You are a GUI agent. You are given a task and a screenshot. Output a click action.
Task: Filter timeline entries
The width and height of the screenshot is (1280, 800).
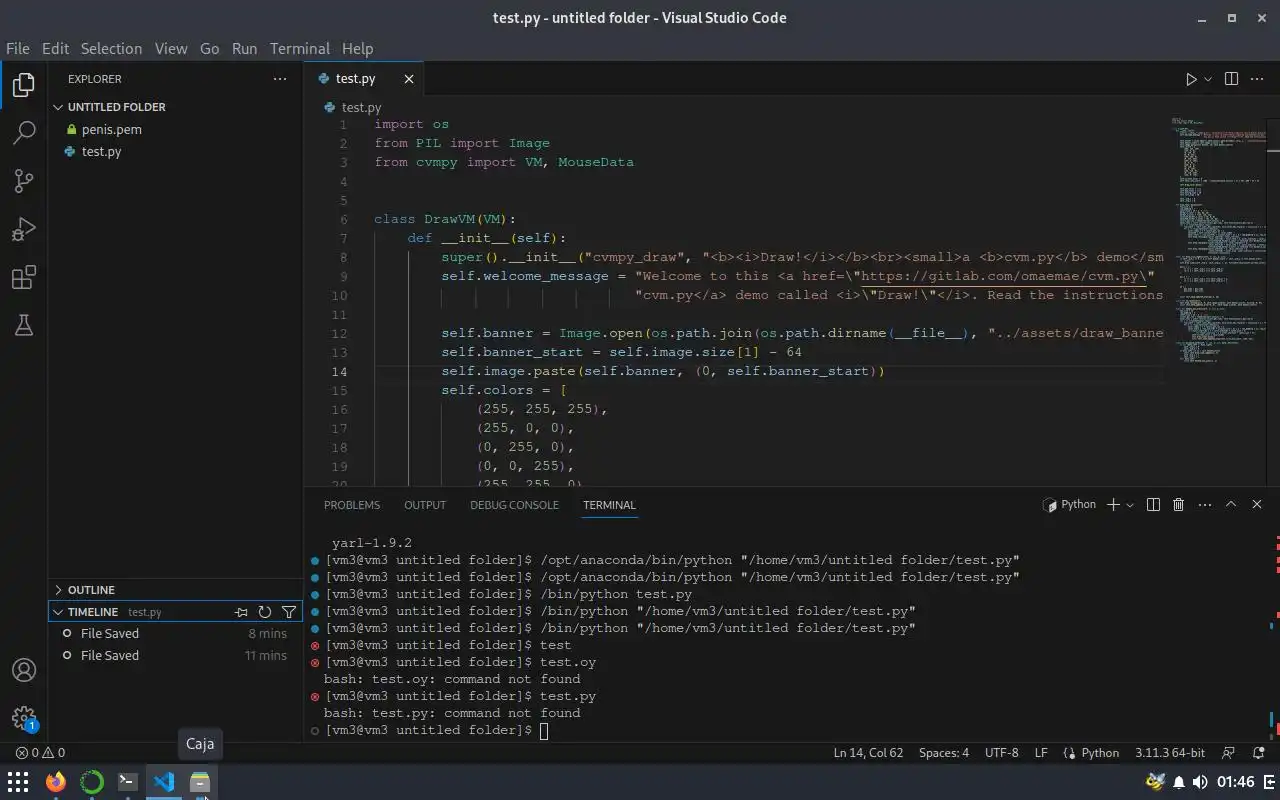(x=289, y=612)
